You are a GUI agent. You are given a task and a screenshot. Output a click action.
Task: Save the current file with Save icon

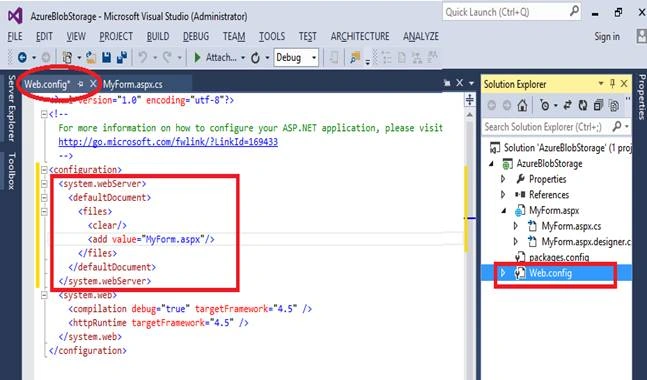click(x=106, y=57)
